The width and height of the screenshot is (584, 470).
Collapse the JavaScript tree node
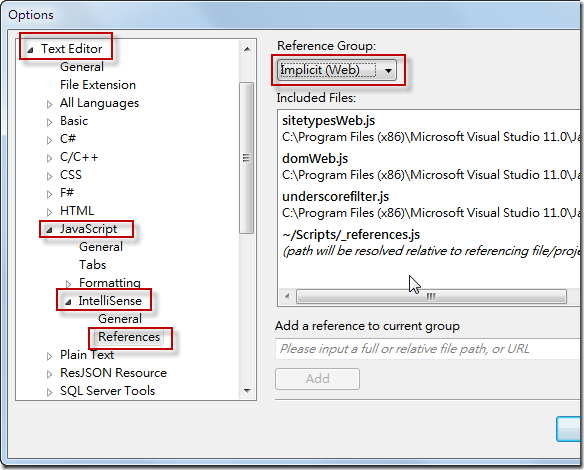point(49,230)
